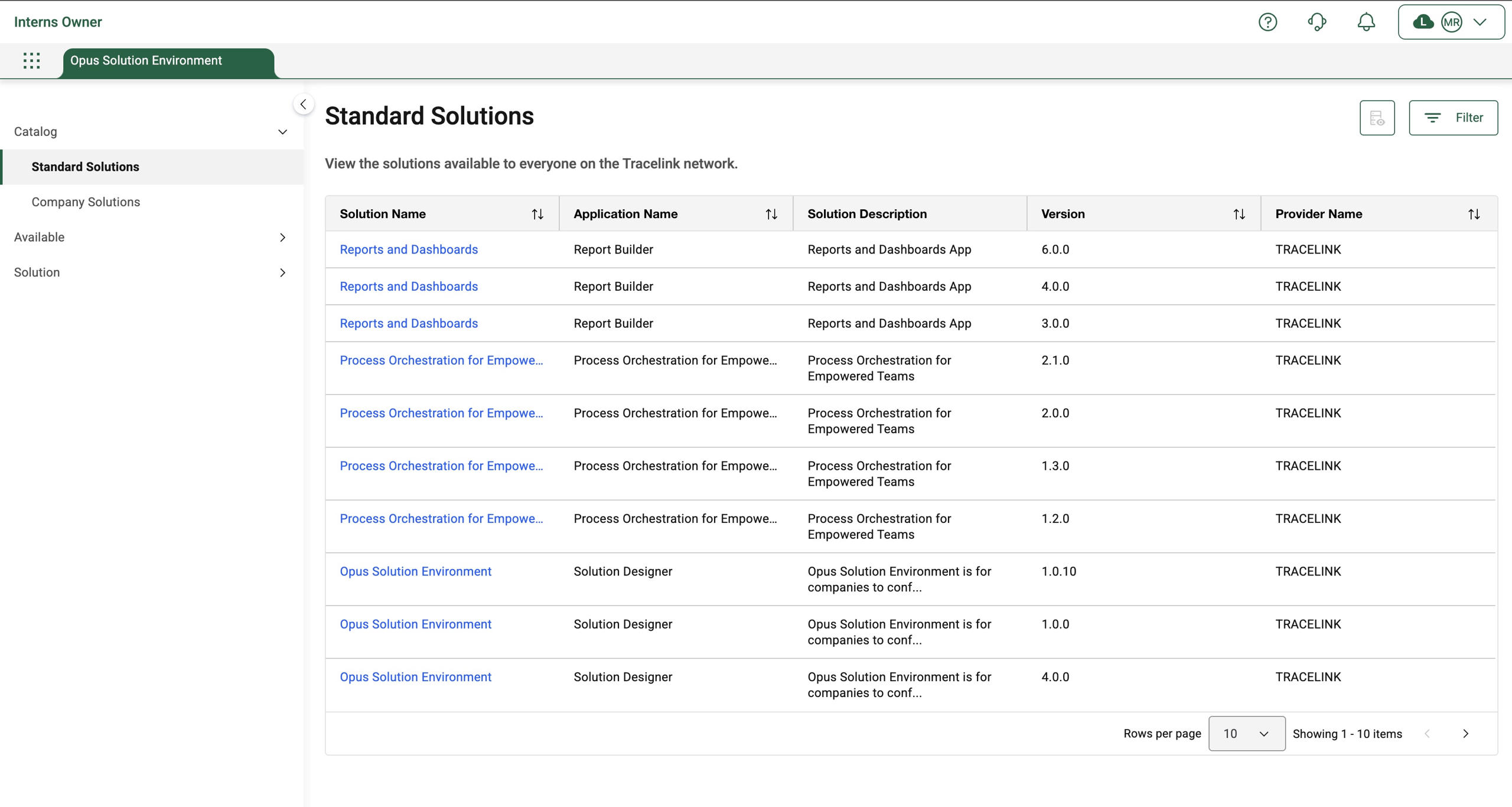Open Reports and Dashboards version 3.0.0
The image size is (1512, 807).
coord(409,324)
